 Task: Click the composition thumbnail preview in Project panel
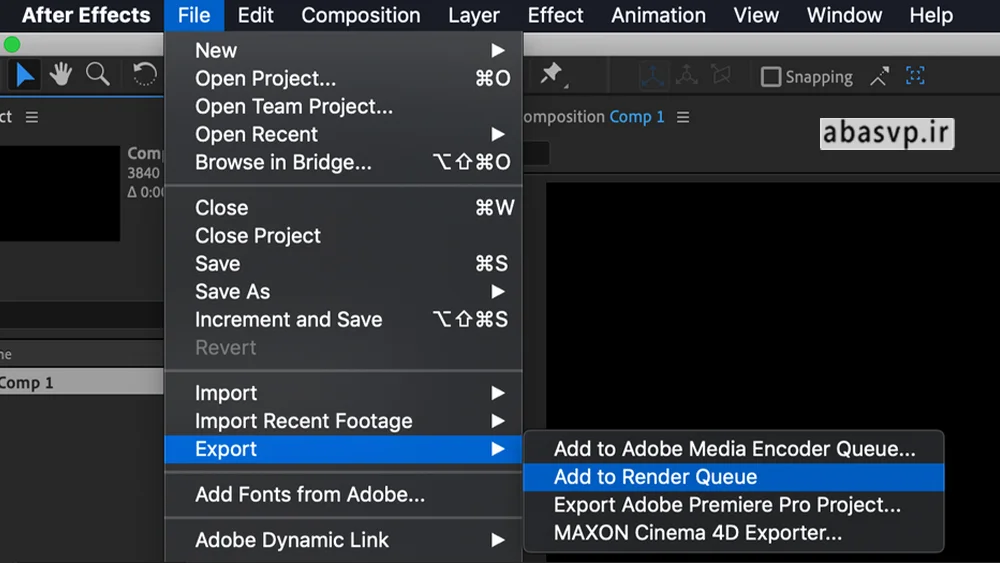click(60, 193)
